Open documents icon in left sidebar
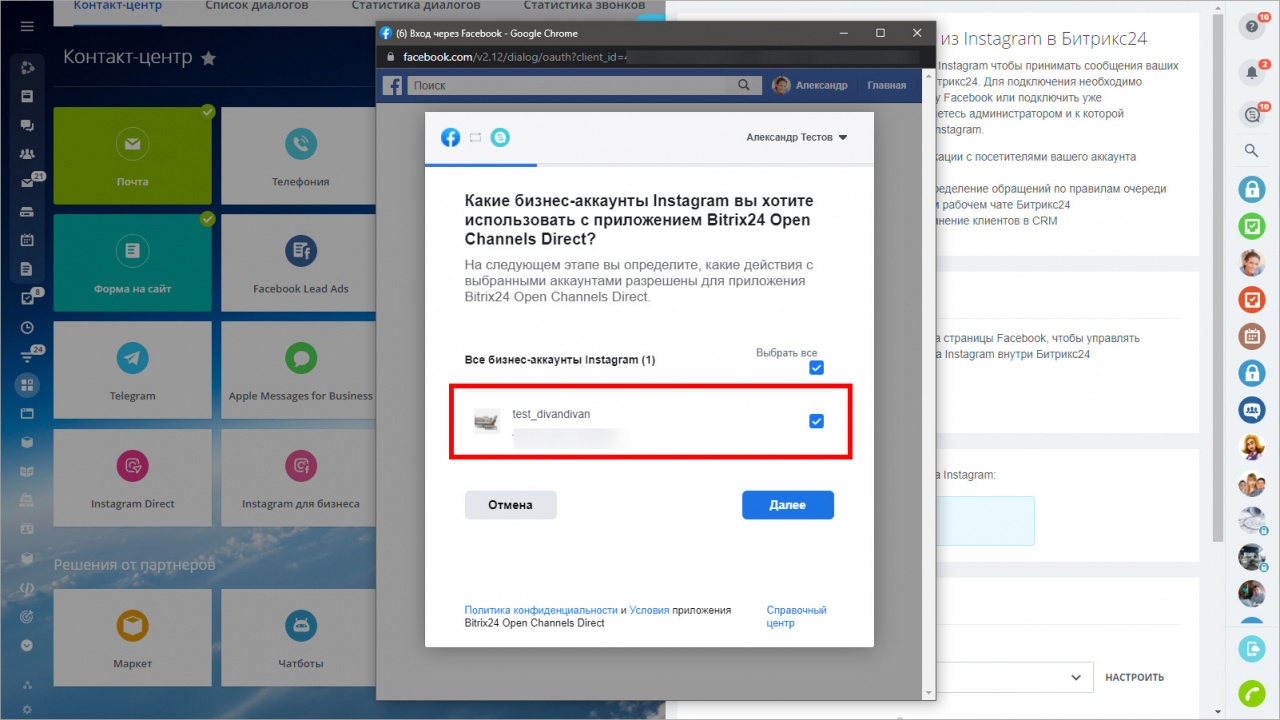Image resolution: width=1280 pixels, height=720 pixels. tap(27, 269)
